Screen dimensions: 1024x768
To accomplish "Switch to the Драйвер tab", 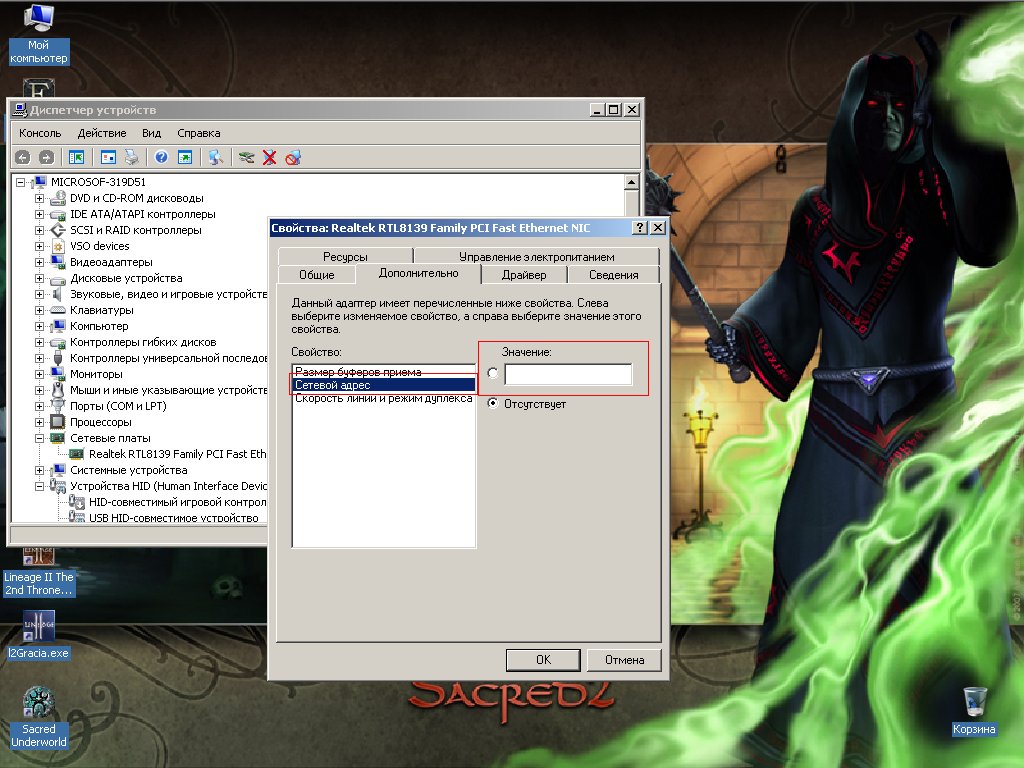I will tap(524, 274).
